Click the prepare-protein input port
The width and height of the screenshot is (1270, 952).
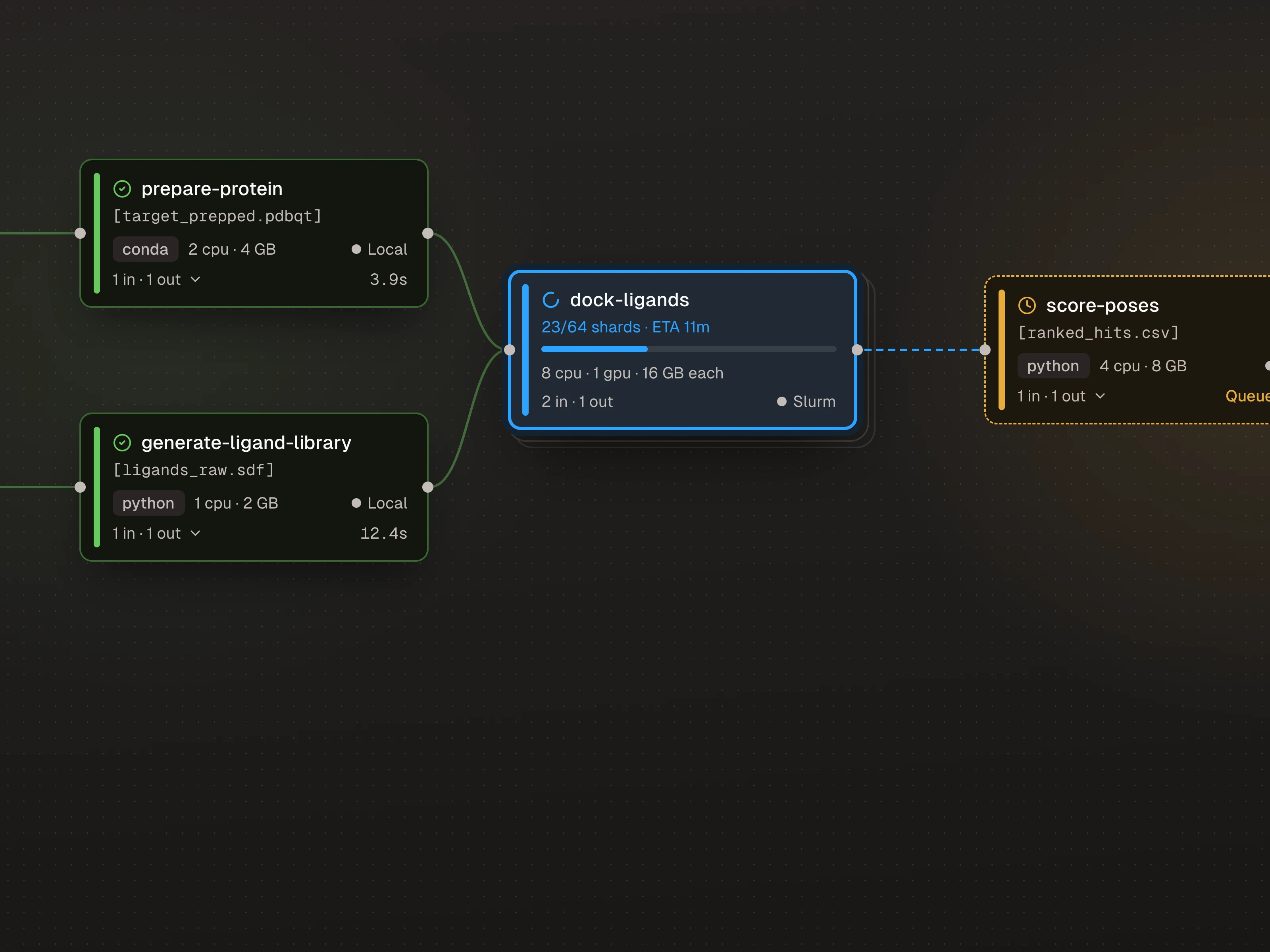coord(81,233)
